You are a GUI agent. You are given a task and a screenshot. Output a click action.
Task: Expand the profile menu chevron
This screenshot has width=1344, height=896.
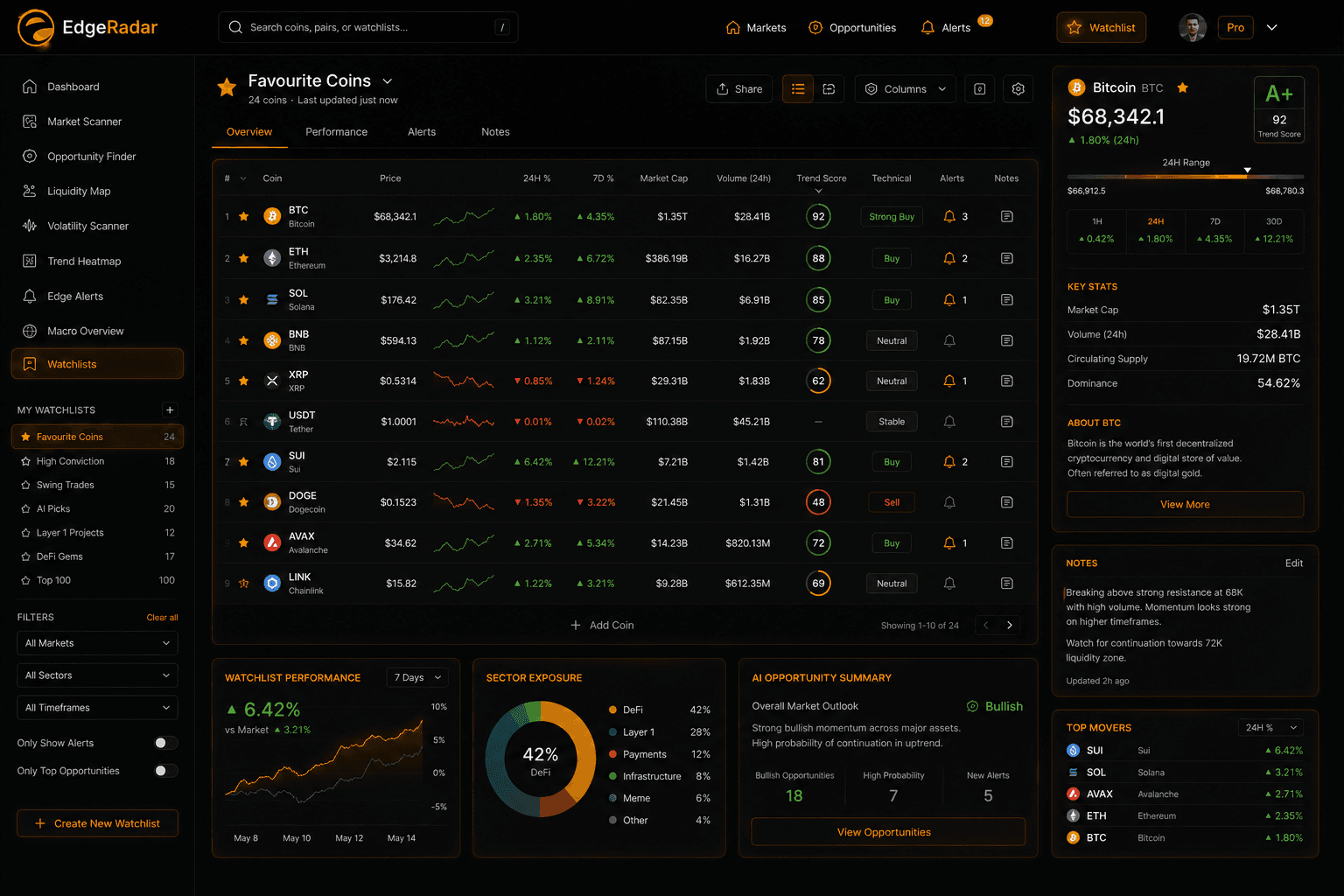tap(1272, 27)
